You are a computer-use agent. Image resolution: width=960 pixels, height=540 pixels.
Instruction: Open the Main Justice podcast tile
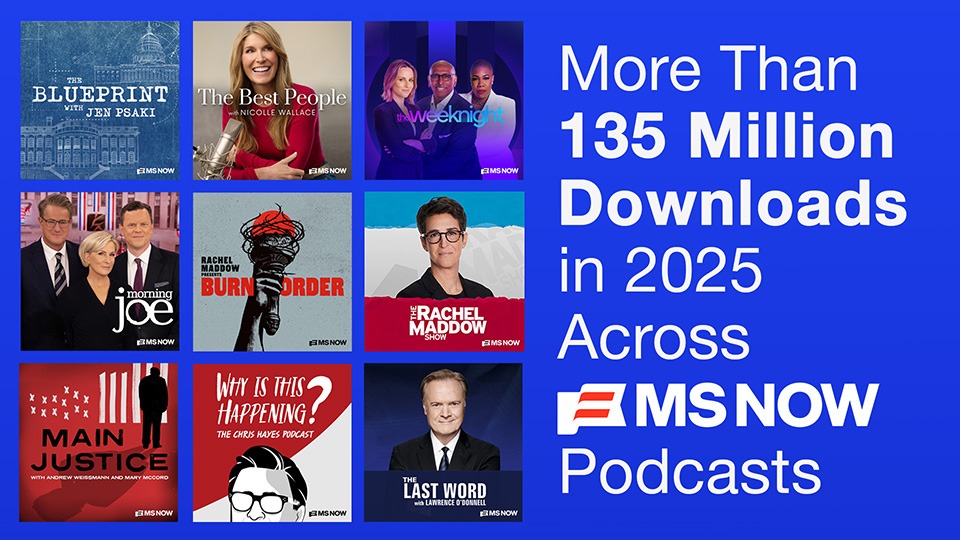point(100,442)
